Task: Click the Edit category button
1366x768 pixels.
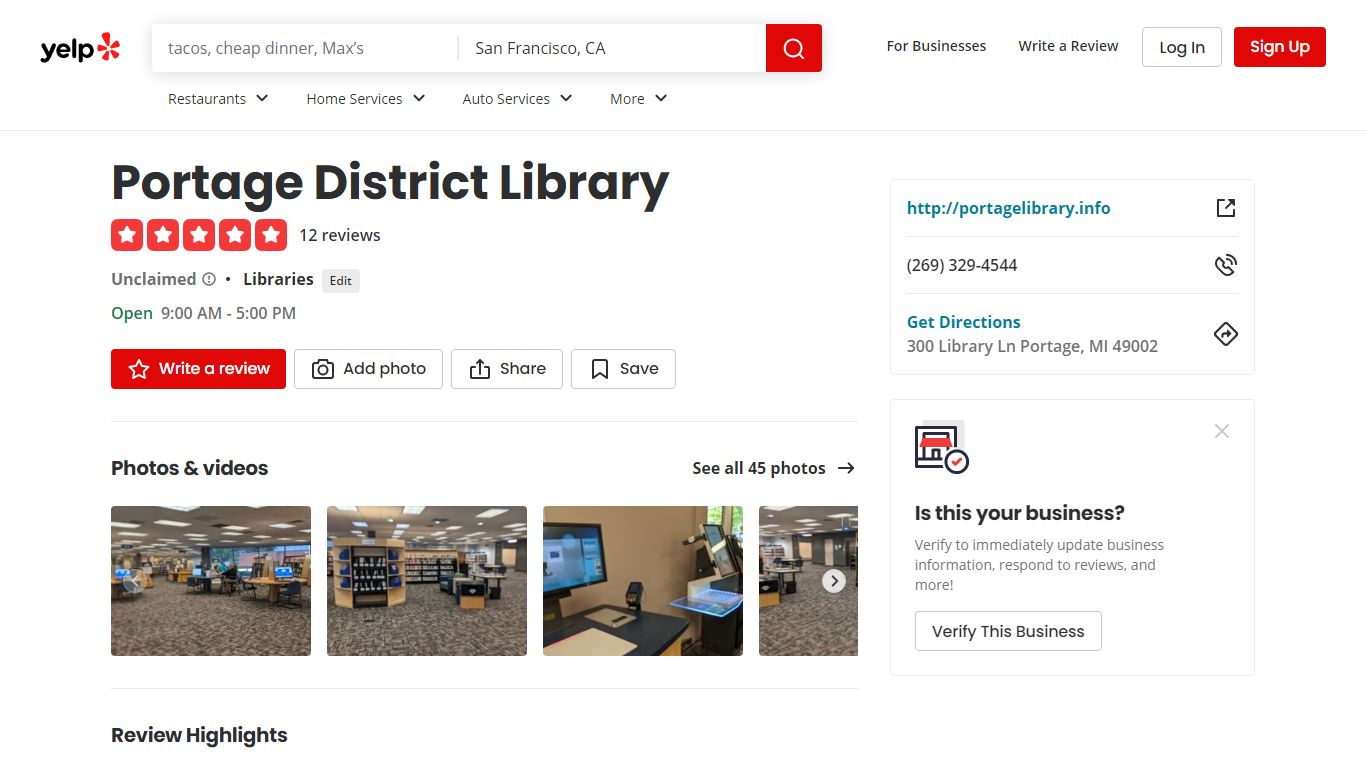Action: click(x=341, y=281)
